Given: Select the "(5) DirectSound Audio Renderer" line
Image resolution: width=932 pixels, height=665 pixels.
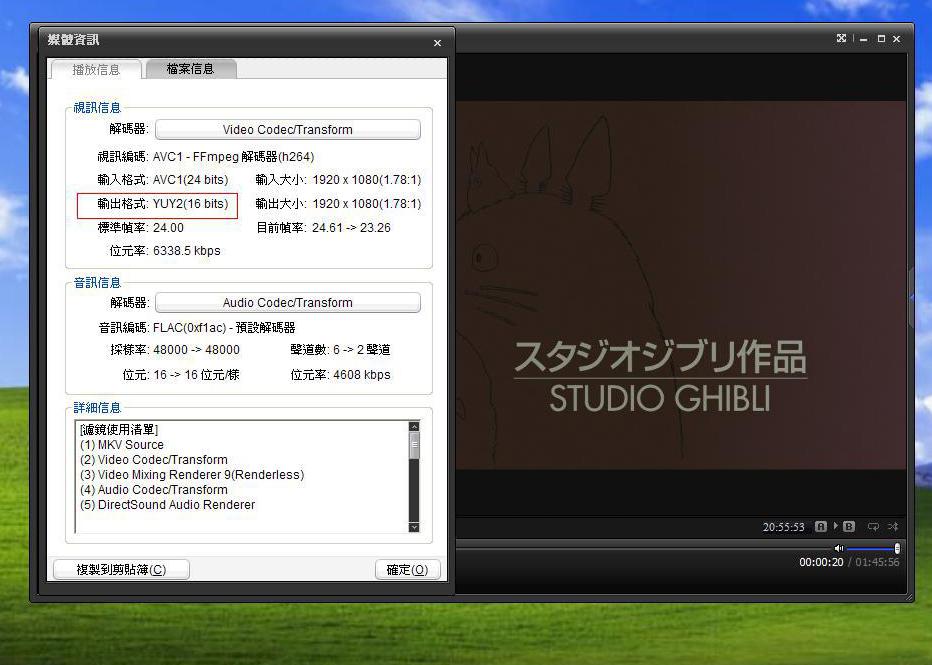Looking at the screenshot, I should point(168,505).
